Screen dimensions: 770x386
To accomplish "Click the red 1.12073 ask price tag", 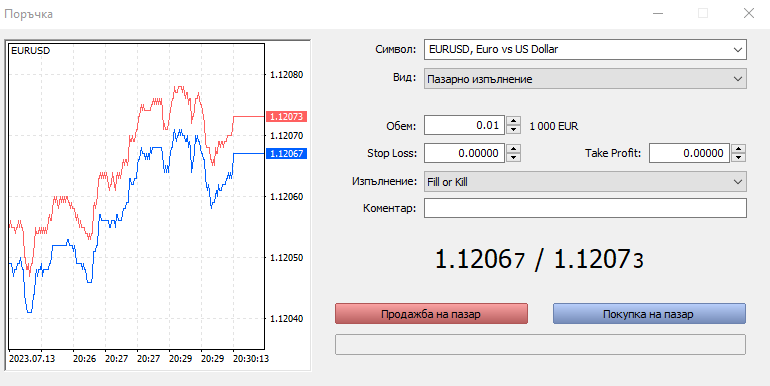I will (x=287, y=116).
